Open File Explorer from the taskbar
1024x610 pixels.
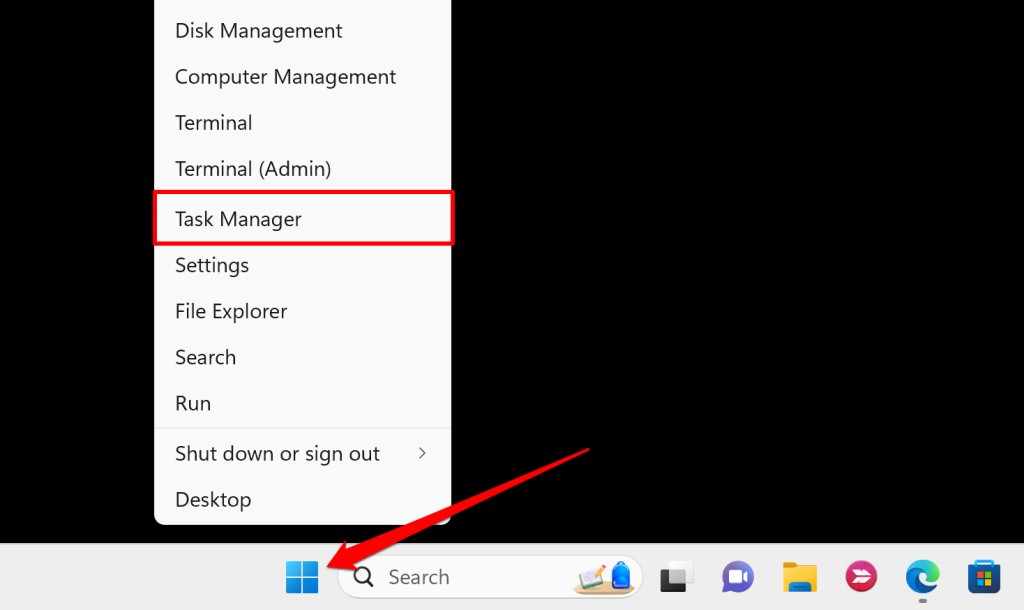(x=799, y=577)
